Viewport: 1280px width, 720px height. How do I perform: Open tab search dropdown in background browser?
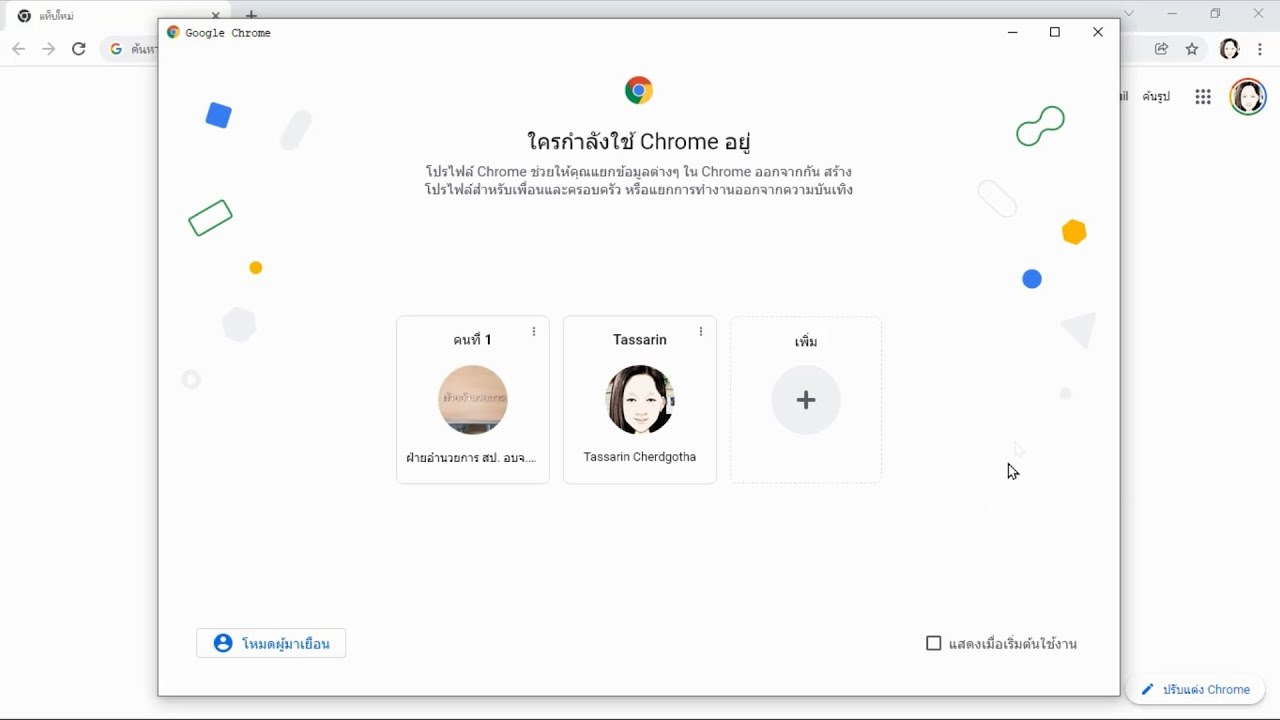pyautogui.click(x=1129, y=14)
